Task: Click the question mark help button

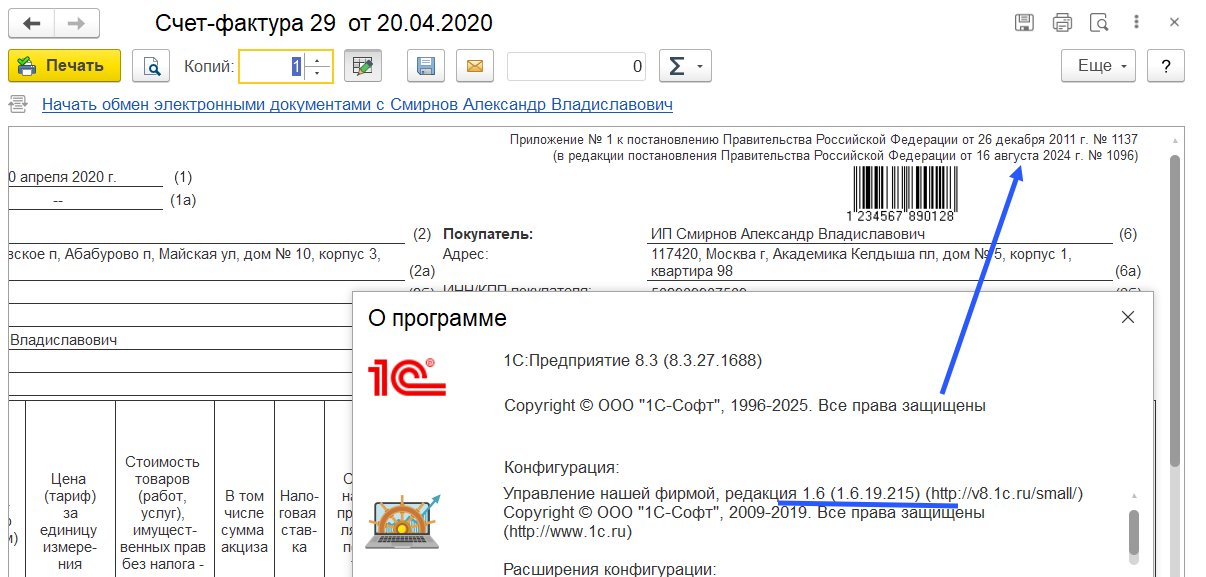Action: [1165, 66]
